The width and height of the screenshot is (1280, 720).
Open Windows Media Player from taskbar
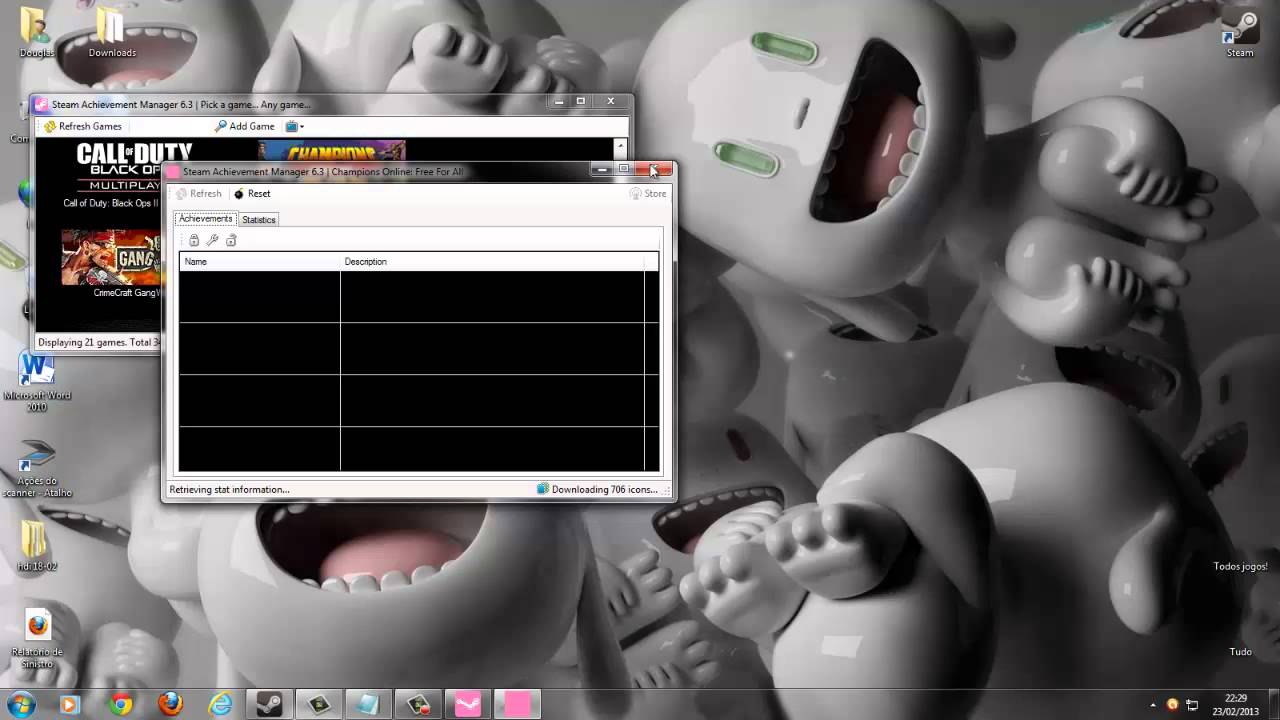point(69,705)
